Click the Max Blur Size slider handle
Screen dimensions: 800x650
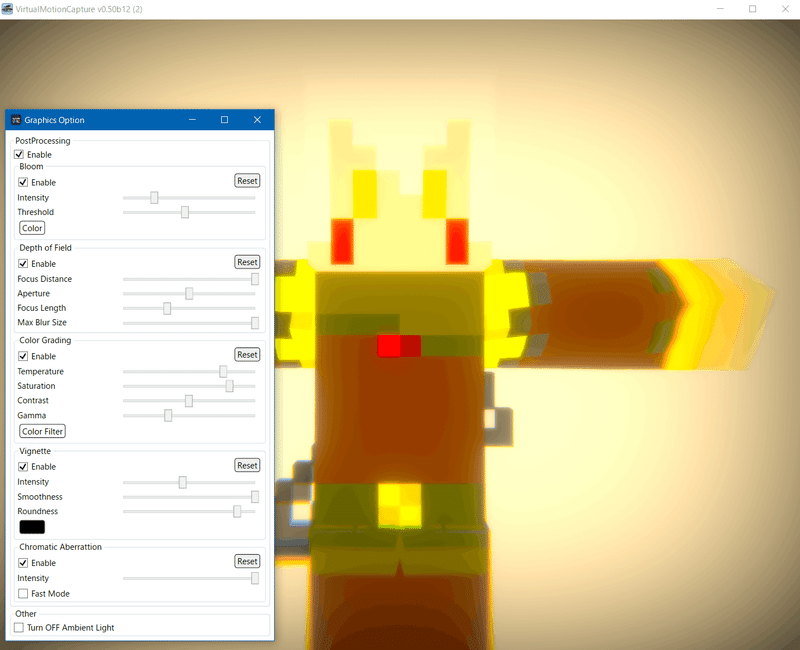click(x=255, y=322)
